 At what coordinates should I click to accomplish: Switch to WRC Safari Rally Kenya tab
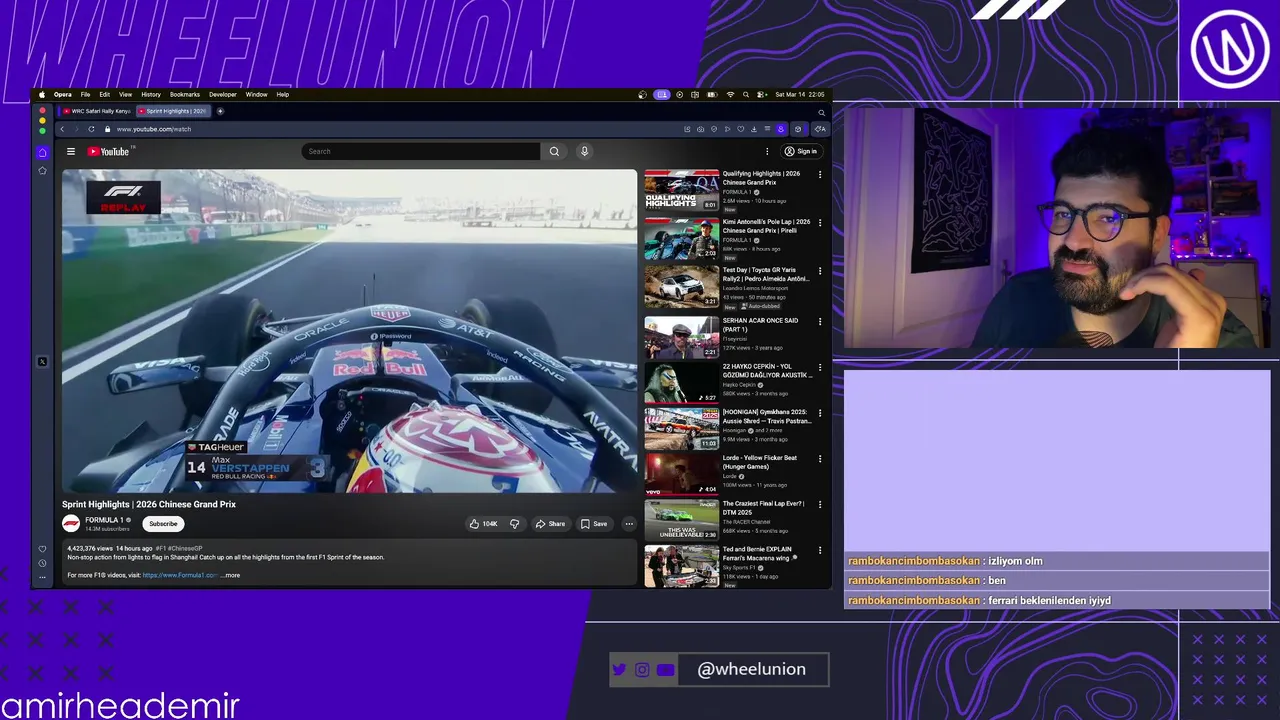pyautogui.click(x=95, y=111)
